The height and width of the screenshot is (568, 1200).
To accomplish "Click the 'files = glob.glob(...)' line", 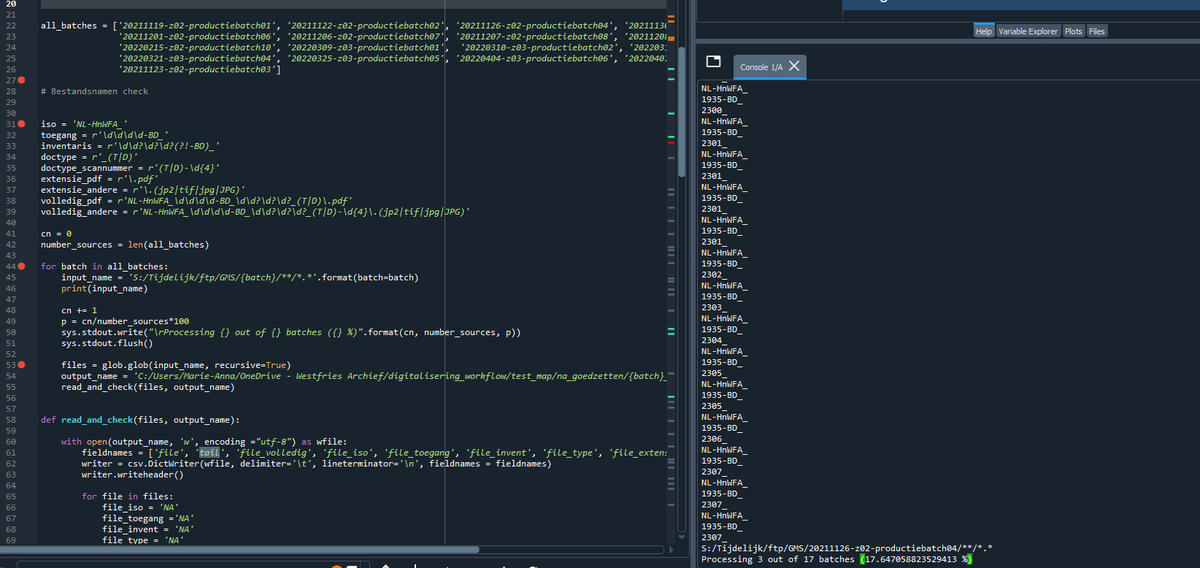I will 176,364.
